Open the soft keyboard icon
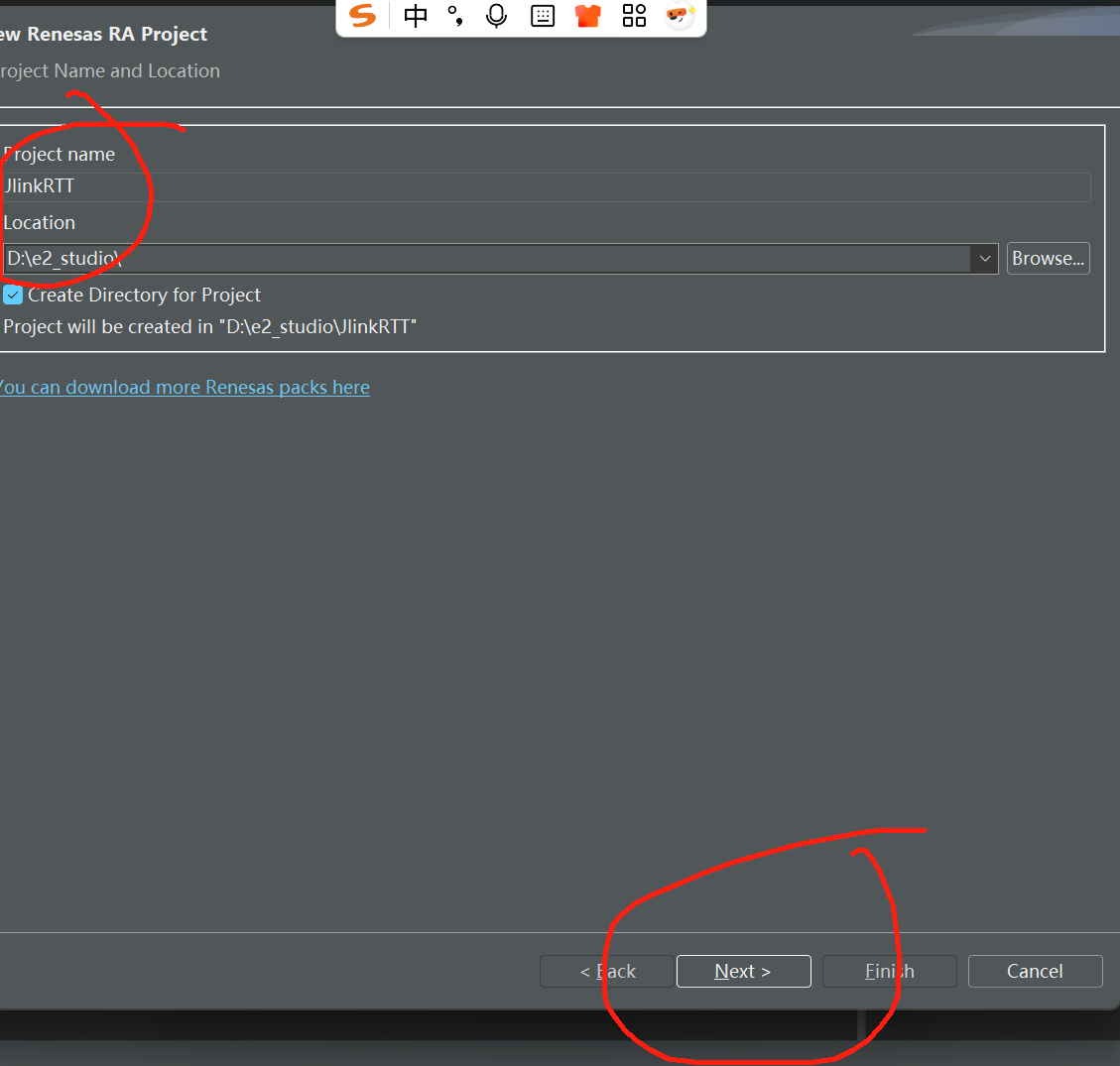 point(543,15)
